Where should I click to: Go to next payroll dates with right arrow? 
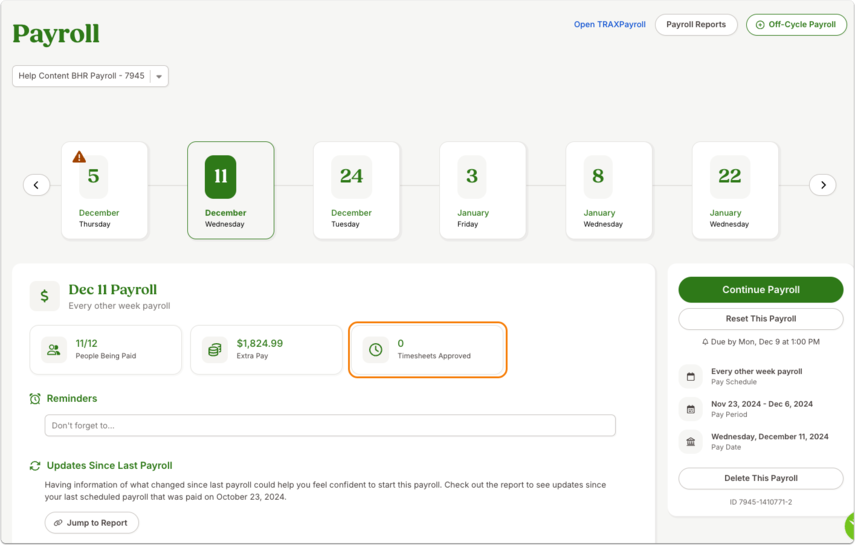[823, 185]
